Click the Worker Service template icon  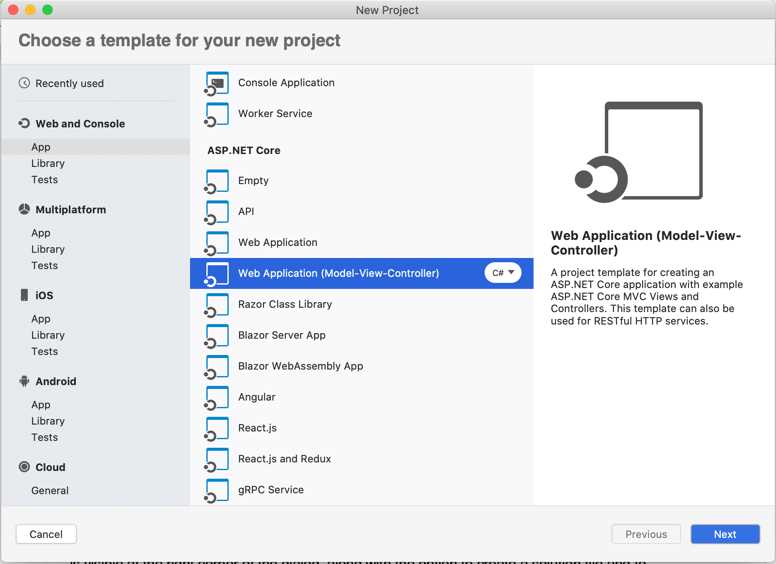217,114
